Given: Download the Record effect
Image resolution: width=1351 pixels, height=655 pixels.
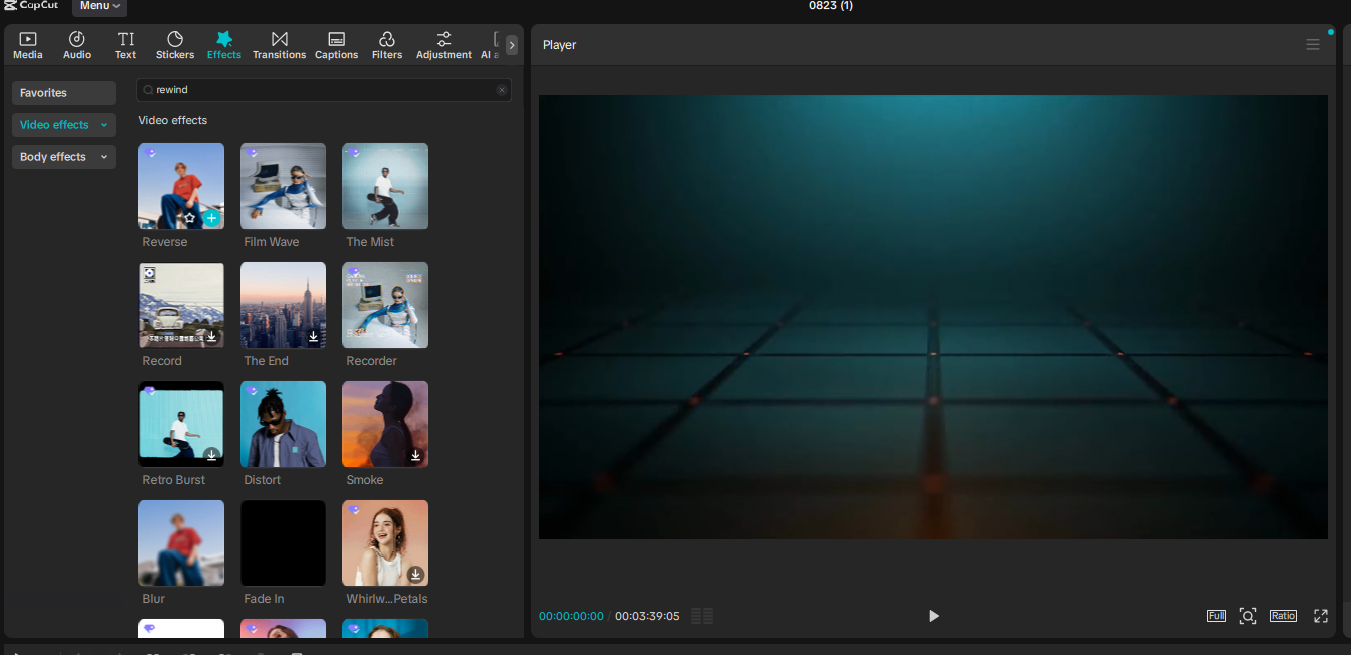Looking at the screenshot, I should [211, 337].
